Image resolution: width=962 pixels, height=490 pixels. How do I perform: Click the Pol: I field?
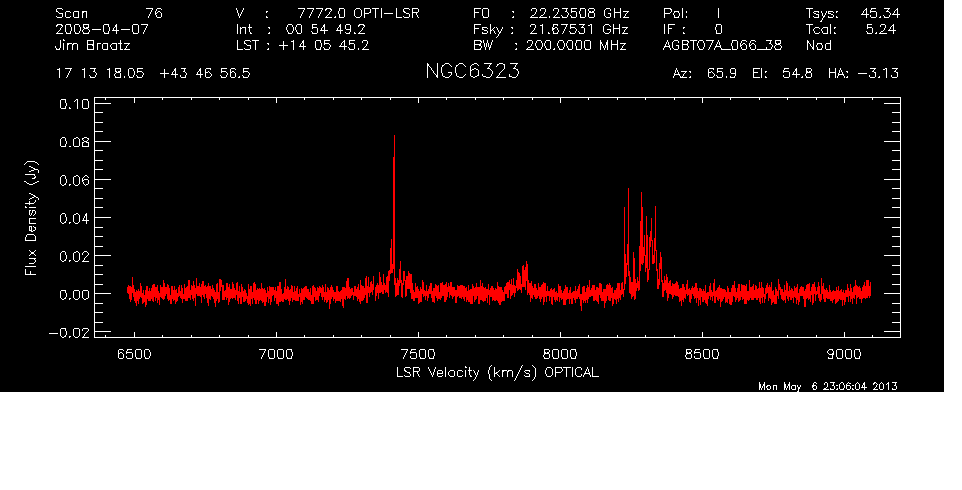coord(692,13)
